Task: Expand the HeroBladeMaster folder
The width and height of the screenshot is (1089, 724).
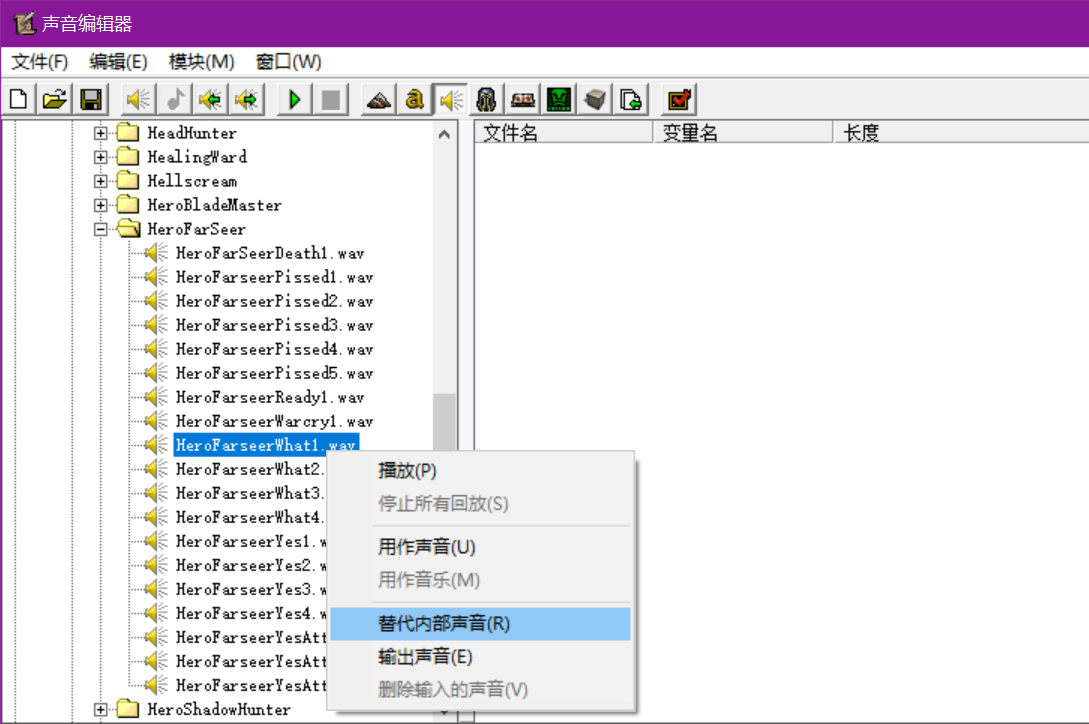Action: pyautogui.click(x=100, y=205)
